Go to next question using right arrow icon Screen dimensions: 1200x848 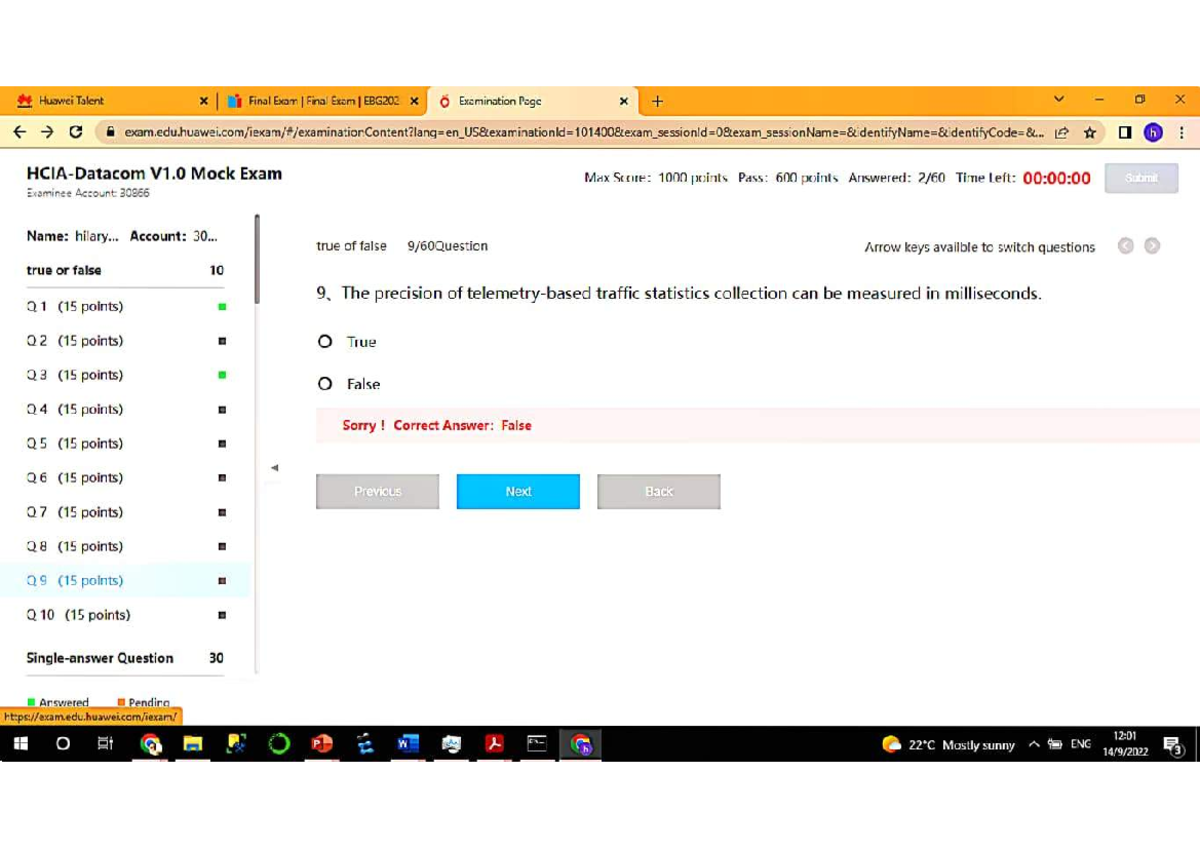pyautogui.click(x=1152, y=246)
